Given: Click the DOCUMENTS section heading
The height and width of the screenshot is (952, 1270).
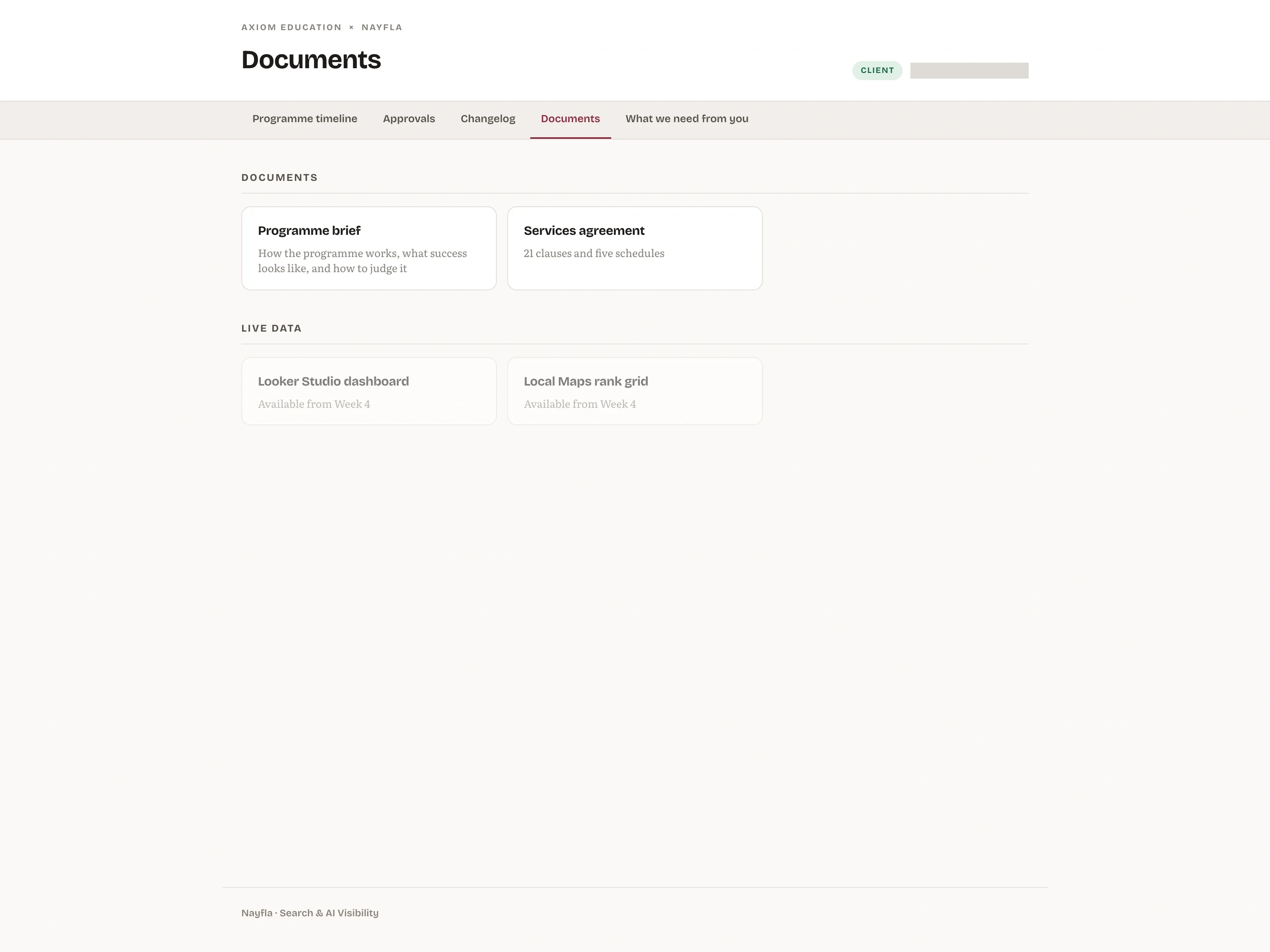Looking at the screenshot, I should coord(279,177).
